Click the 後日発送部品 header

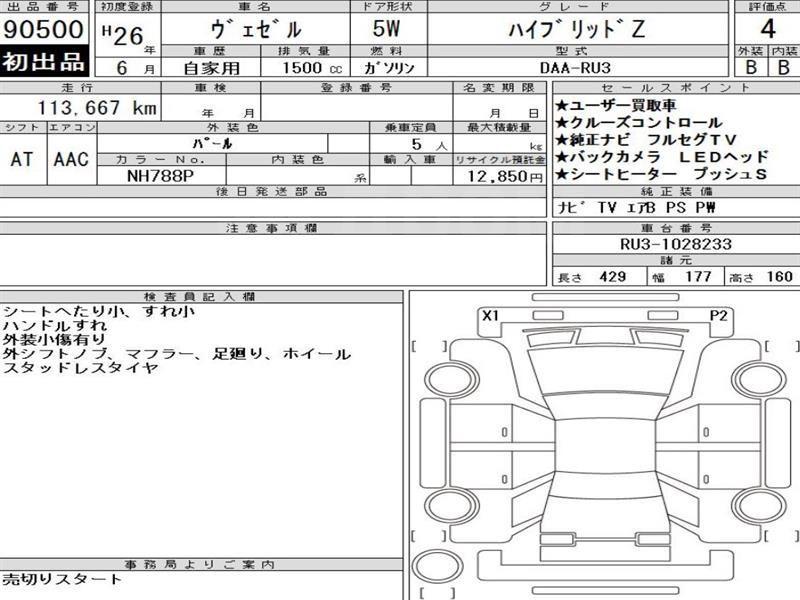click(271, 192)
